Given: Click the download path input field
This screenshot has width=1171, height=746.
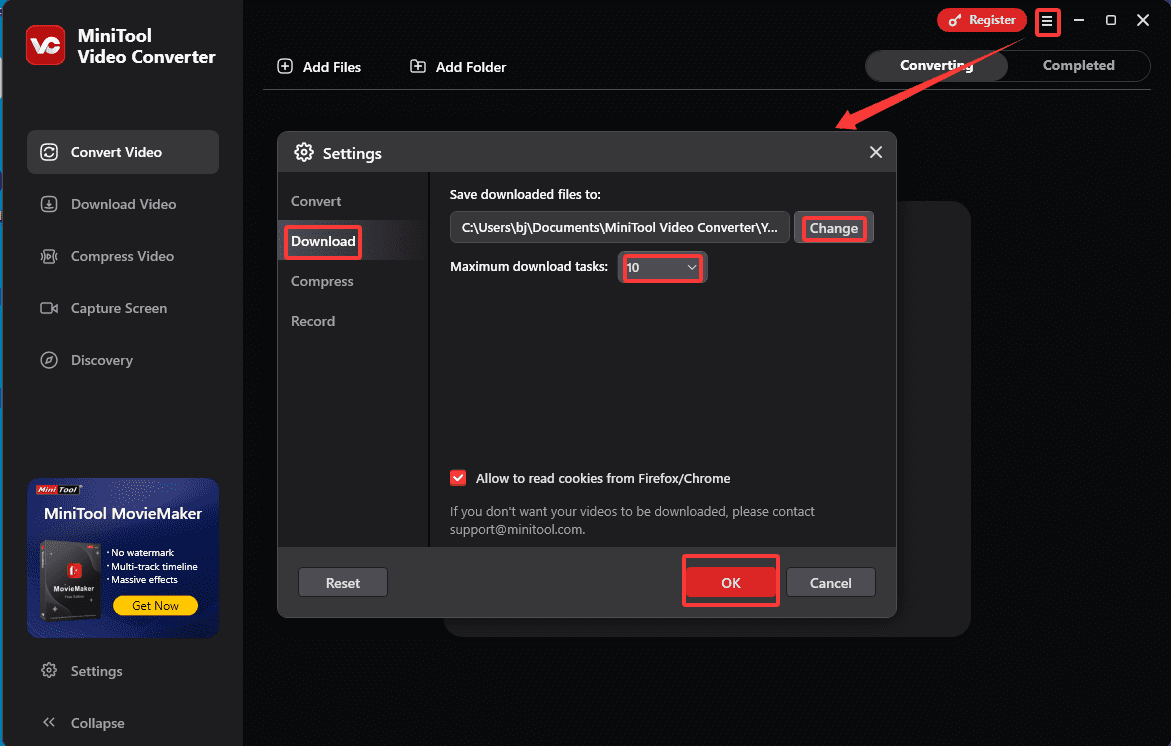Looking at the screenshot, I should pyautogui.click(x=619, y=228).
